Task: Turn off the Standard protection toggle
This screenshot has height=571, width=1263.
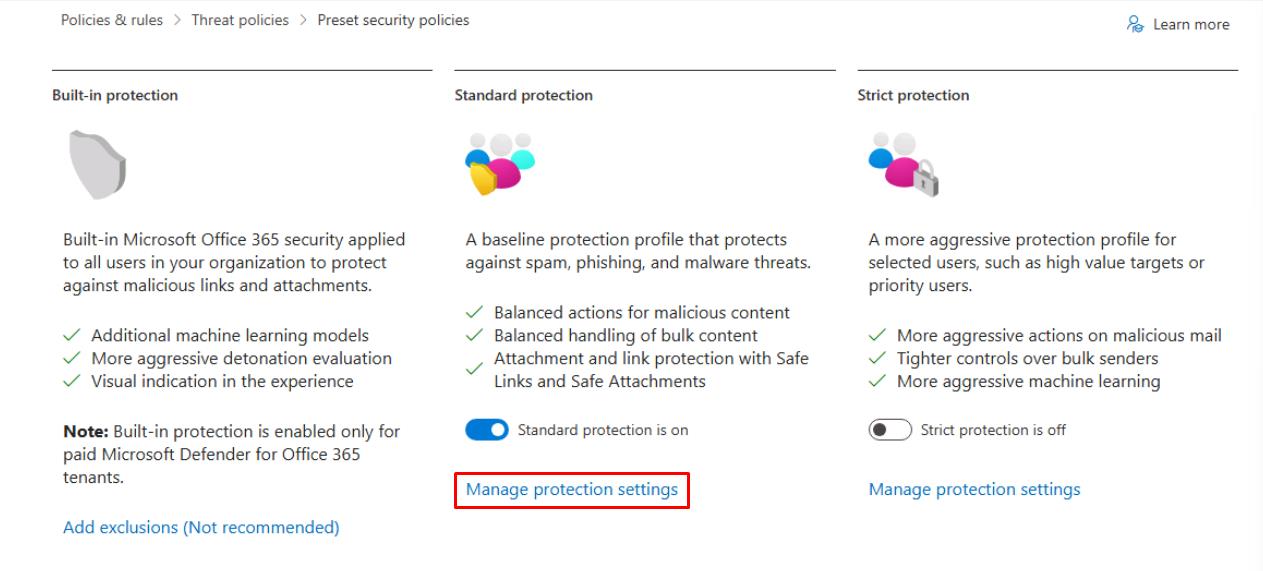Action: click(x=487, y=430)
